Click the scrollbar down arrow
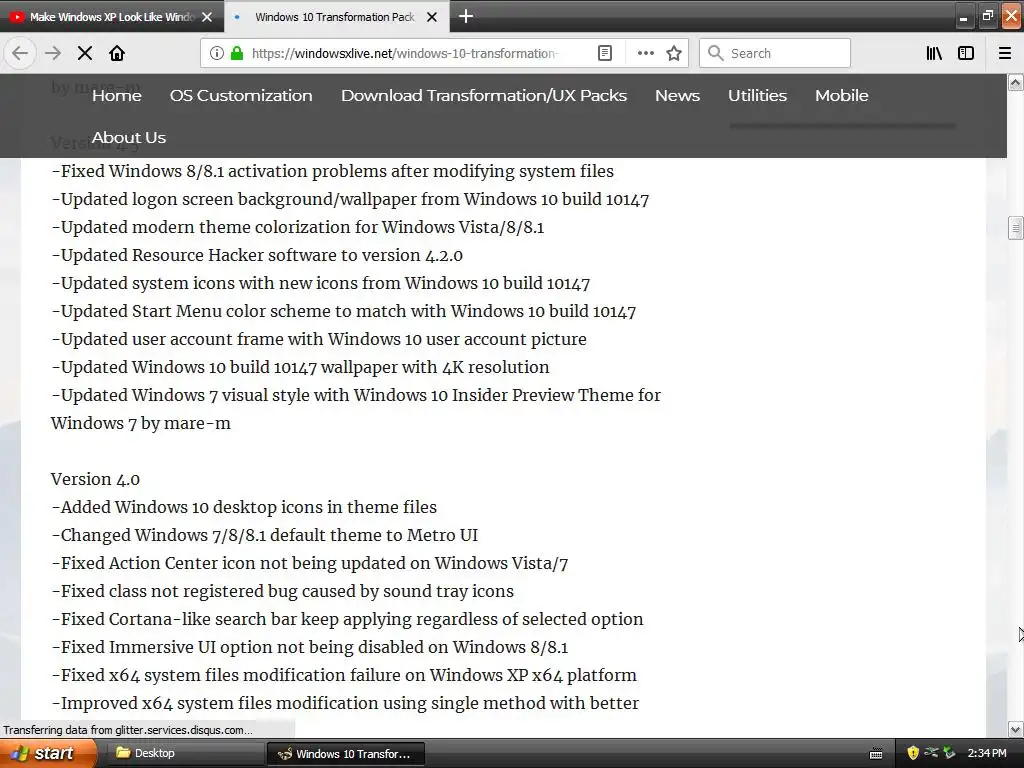1024x768 pixels. (1016, 729)
